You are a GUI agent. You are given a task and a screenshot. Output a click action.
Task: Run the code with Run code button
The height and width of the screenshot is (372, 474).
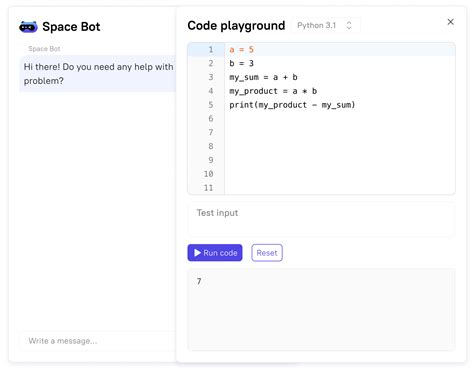tap(215, 253)
